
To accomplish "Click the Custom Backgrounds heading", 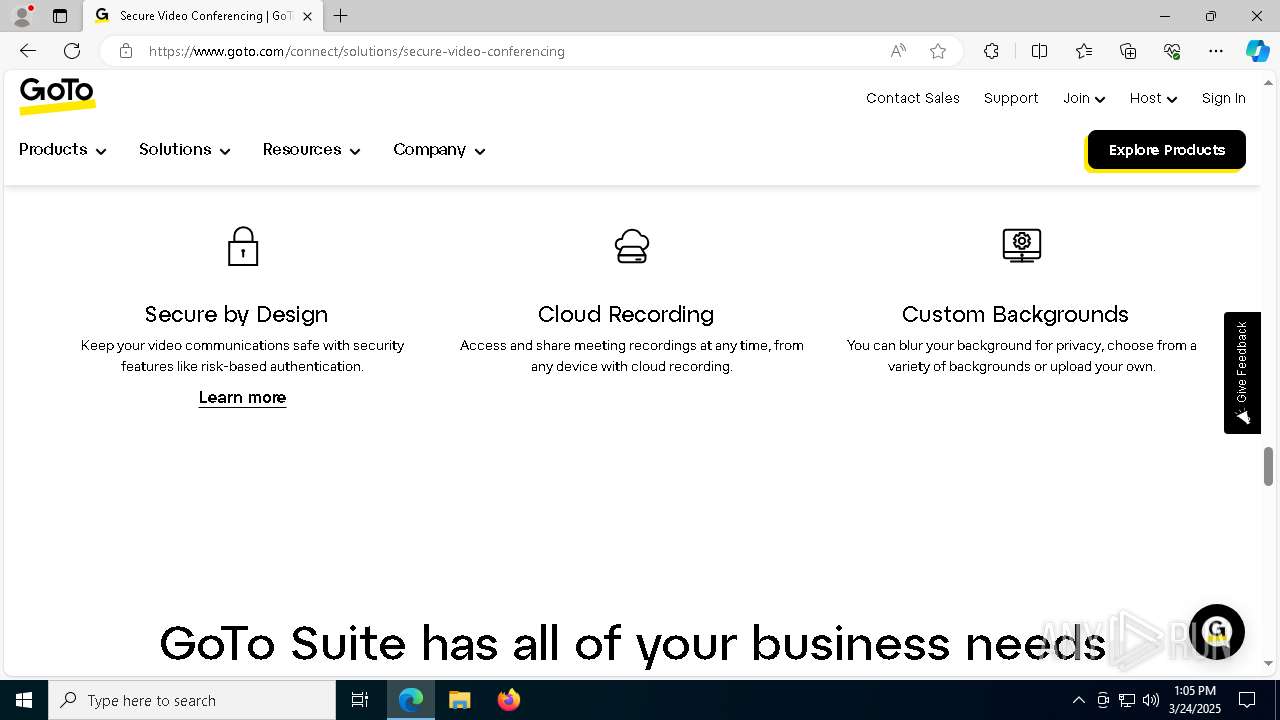I will point(1015,314).
